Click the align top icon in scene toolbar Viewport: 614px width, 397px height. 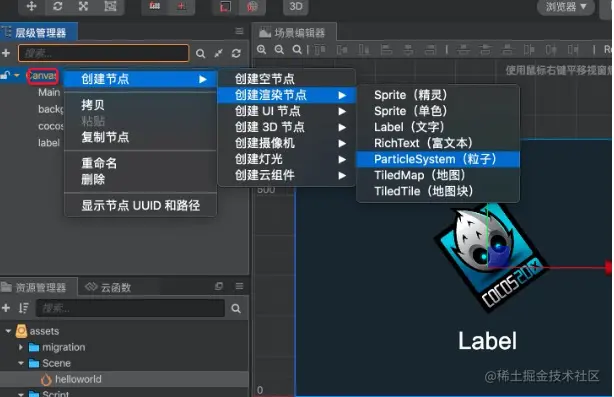pyautogui.click(x=320, y=50)
